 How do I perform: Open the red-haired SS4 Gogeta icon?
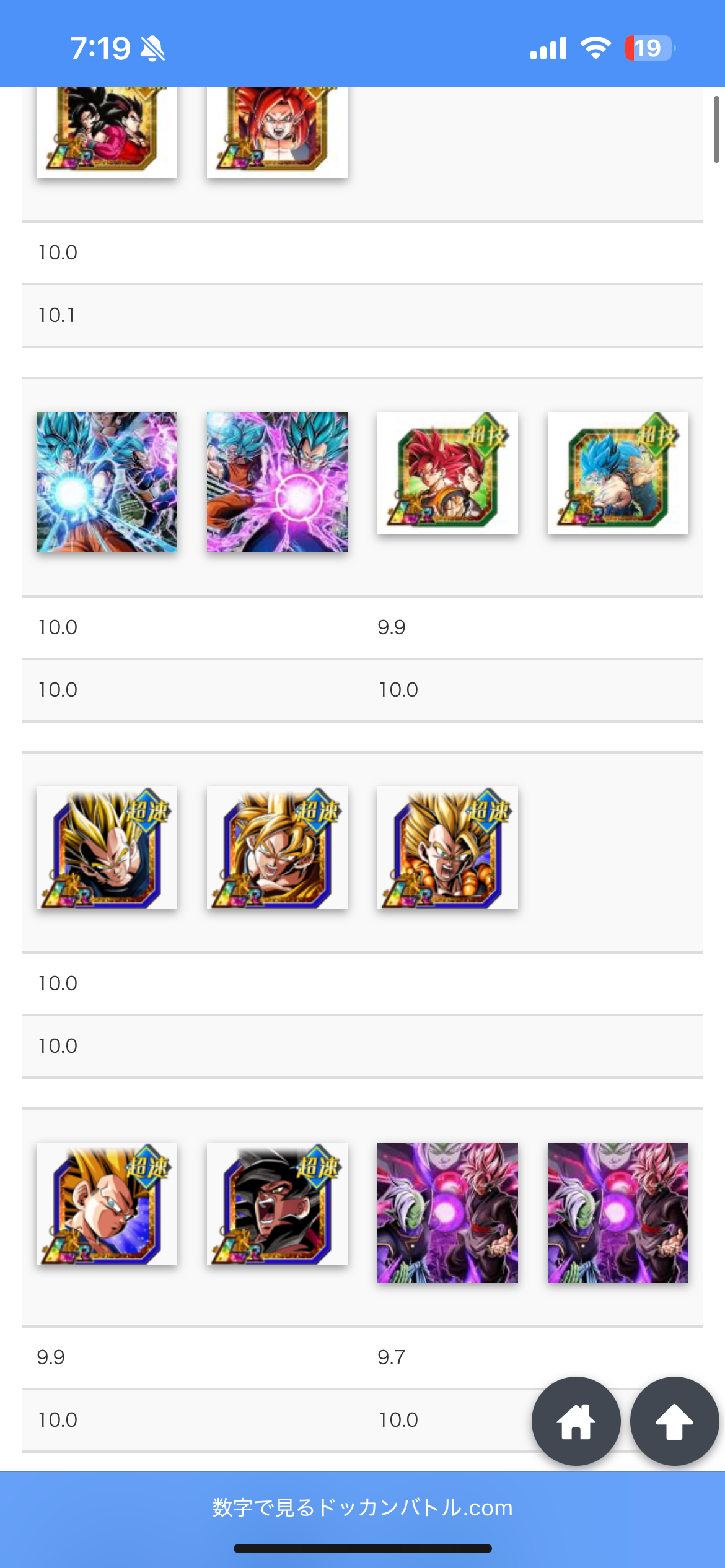coord(277,132)
